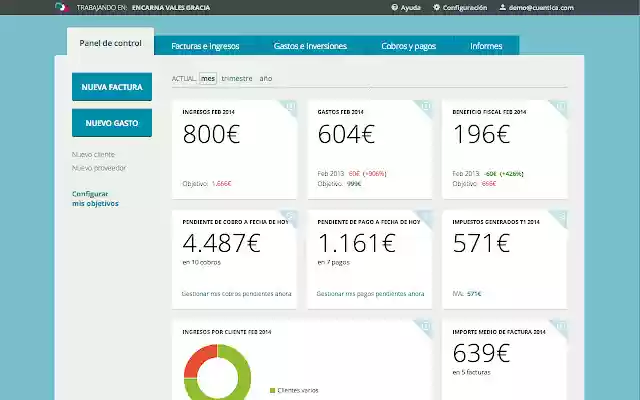Click the Cuentica logo icon
640x400 pixels.
[x=62, y=7]
